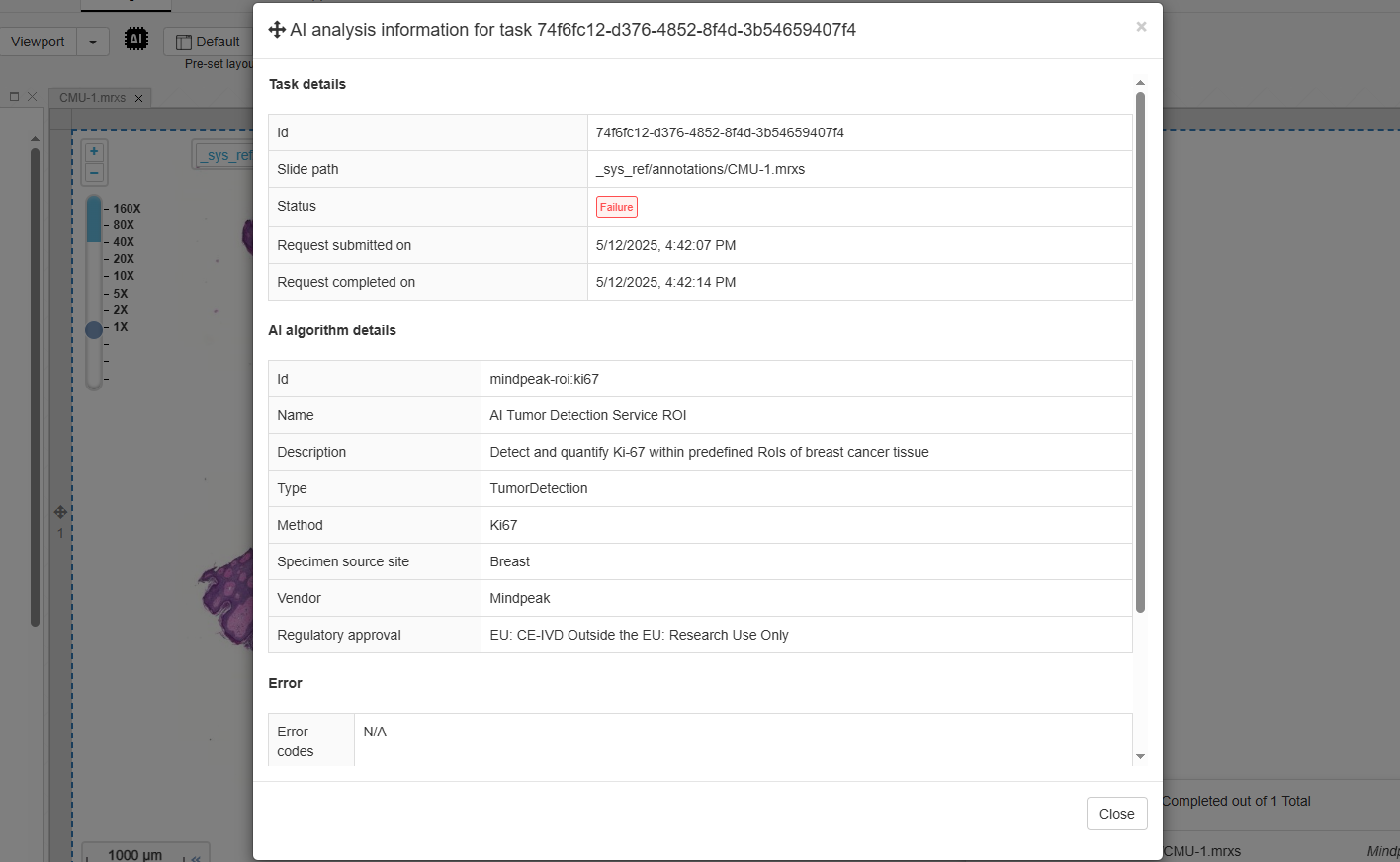This screenshot has height=862, width=1400.
Task: Click the move icon in dialog title
Action: pyautogui.click(x=277, y=30)
